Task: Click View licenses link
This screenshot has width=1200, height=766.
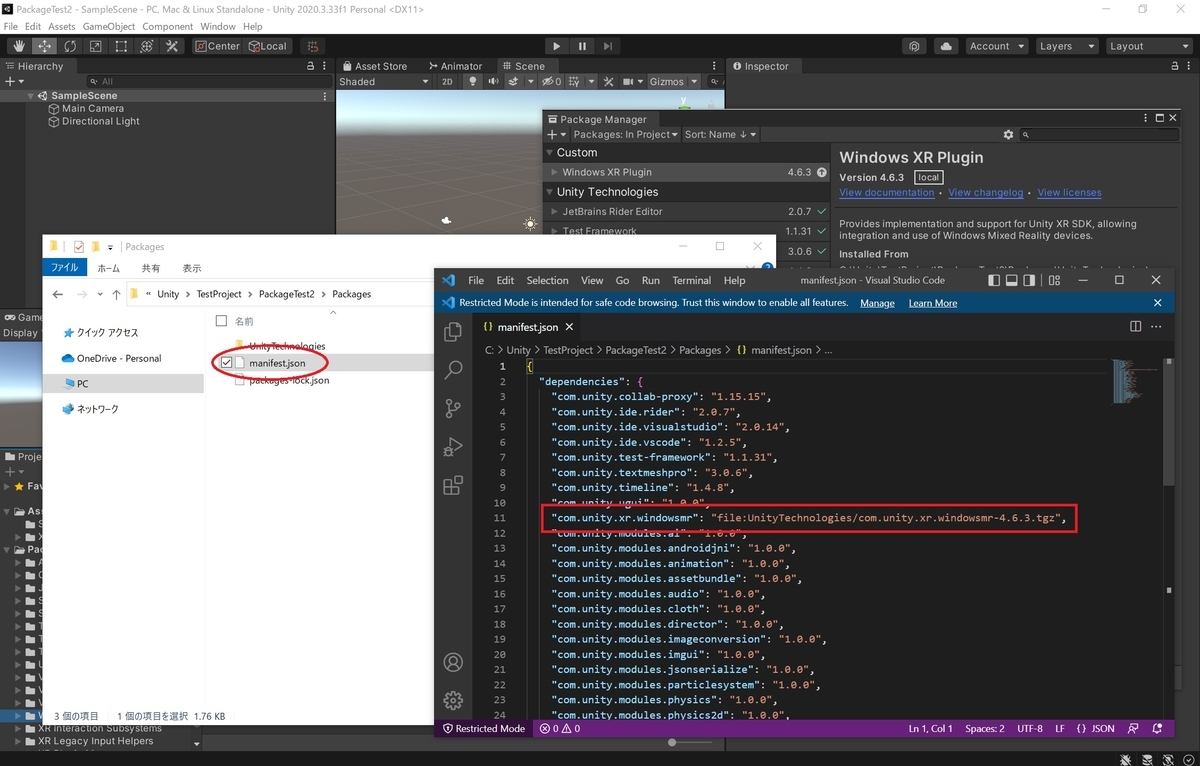Action: [x=1069, y=193]
